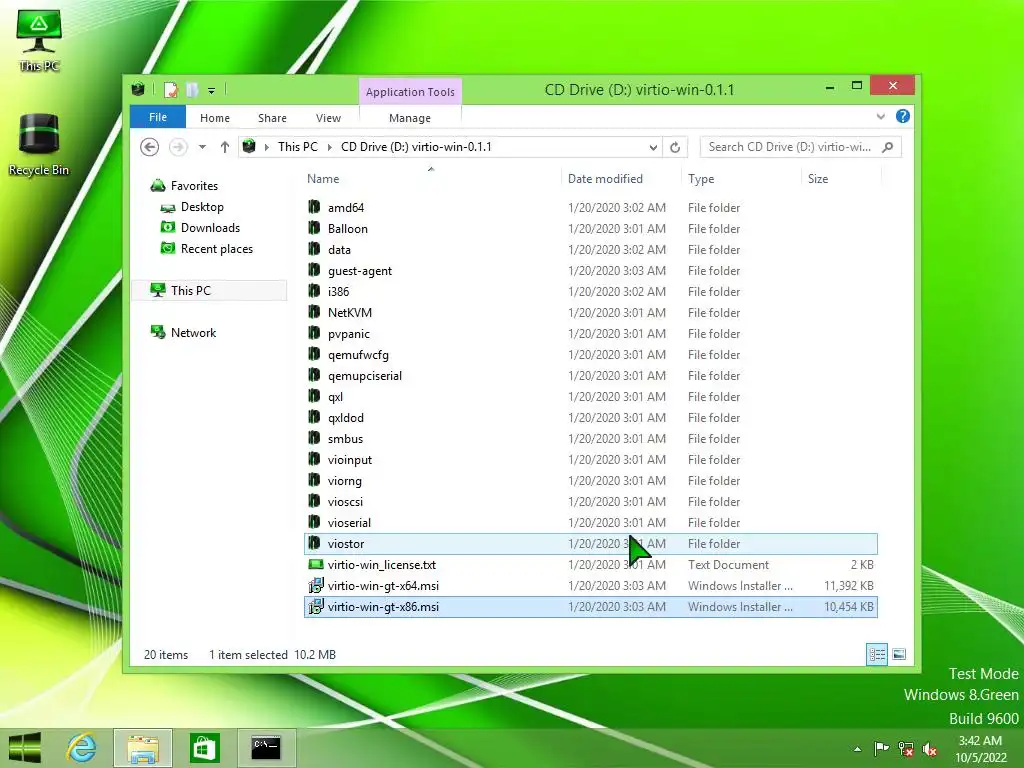1024x768 pixels.
Task: Open the View ribbon tab
Action: 328,118
